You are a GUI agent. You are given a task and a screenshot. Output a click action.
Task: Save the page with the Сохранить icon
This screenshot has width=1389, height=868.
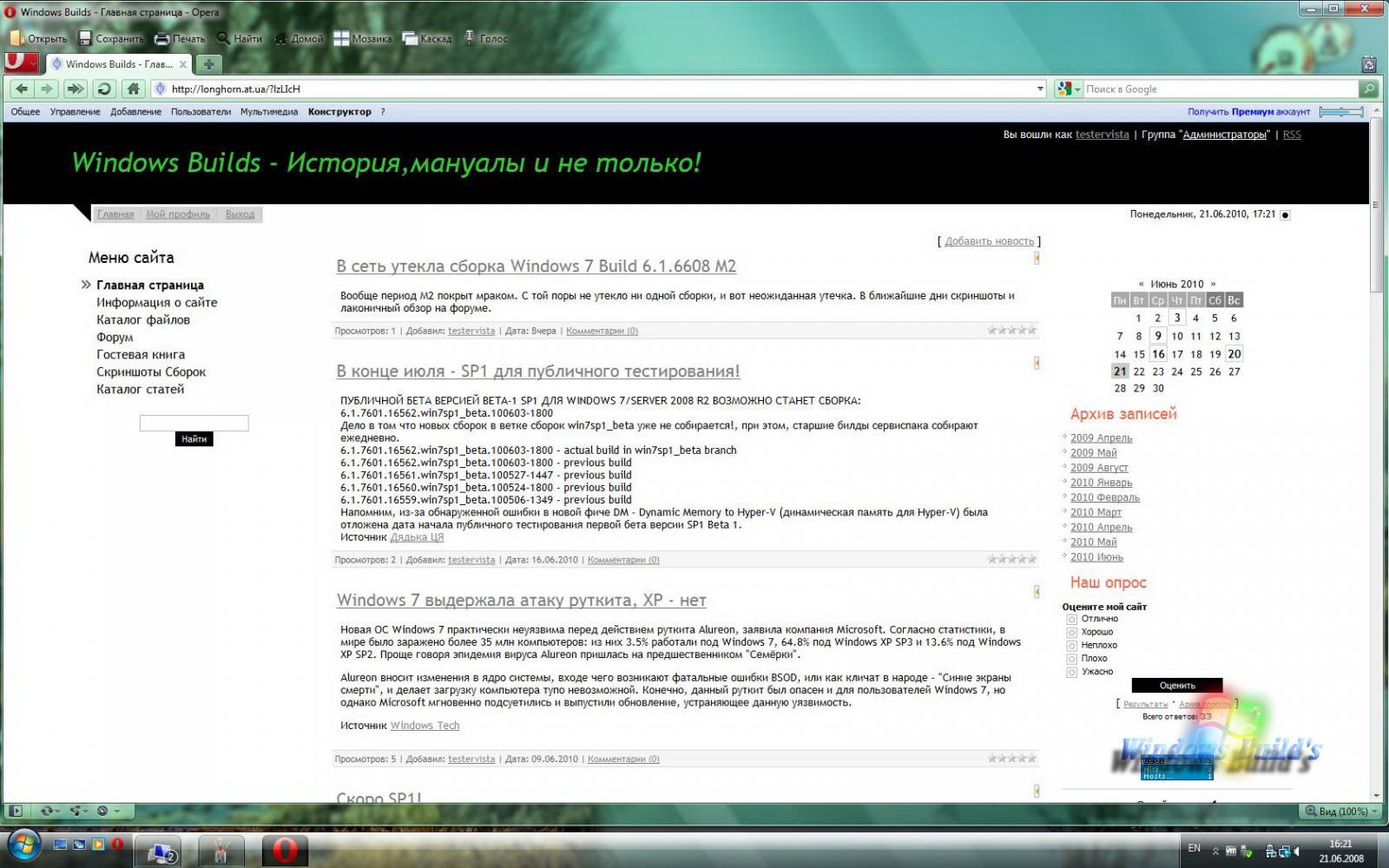(x=111, y=38)
